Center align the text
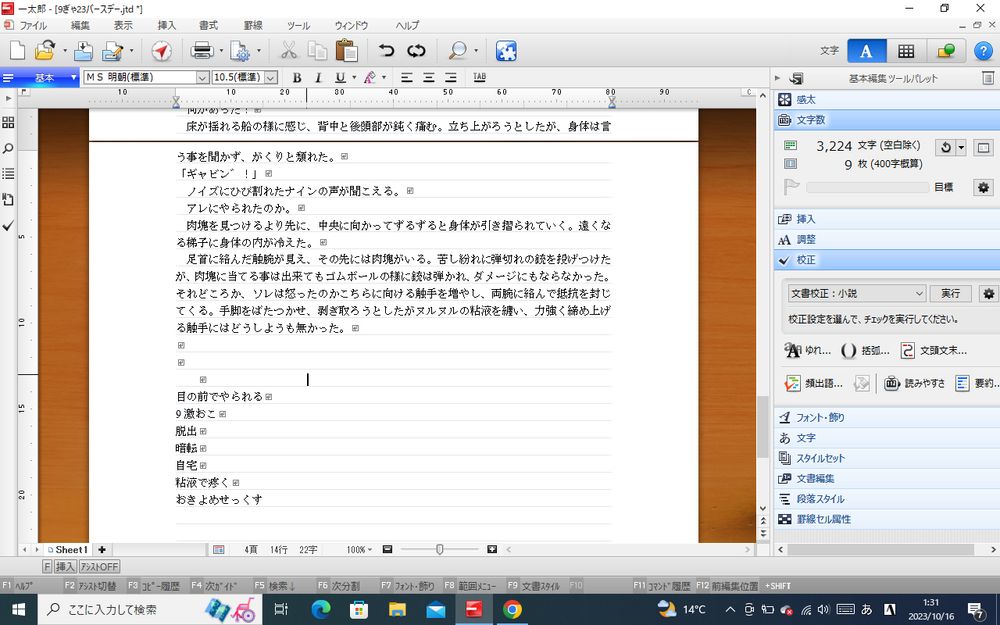The width and height of the screenshot is (1000, 625). (x=429, y=78)
